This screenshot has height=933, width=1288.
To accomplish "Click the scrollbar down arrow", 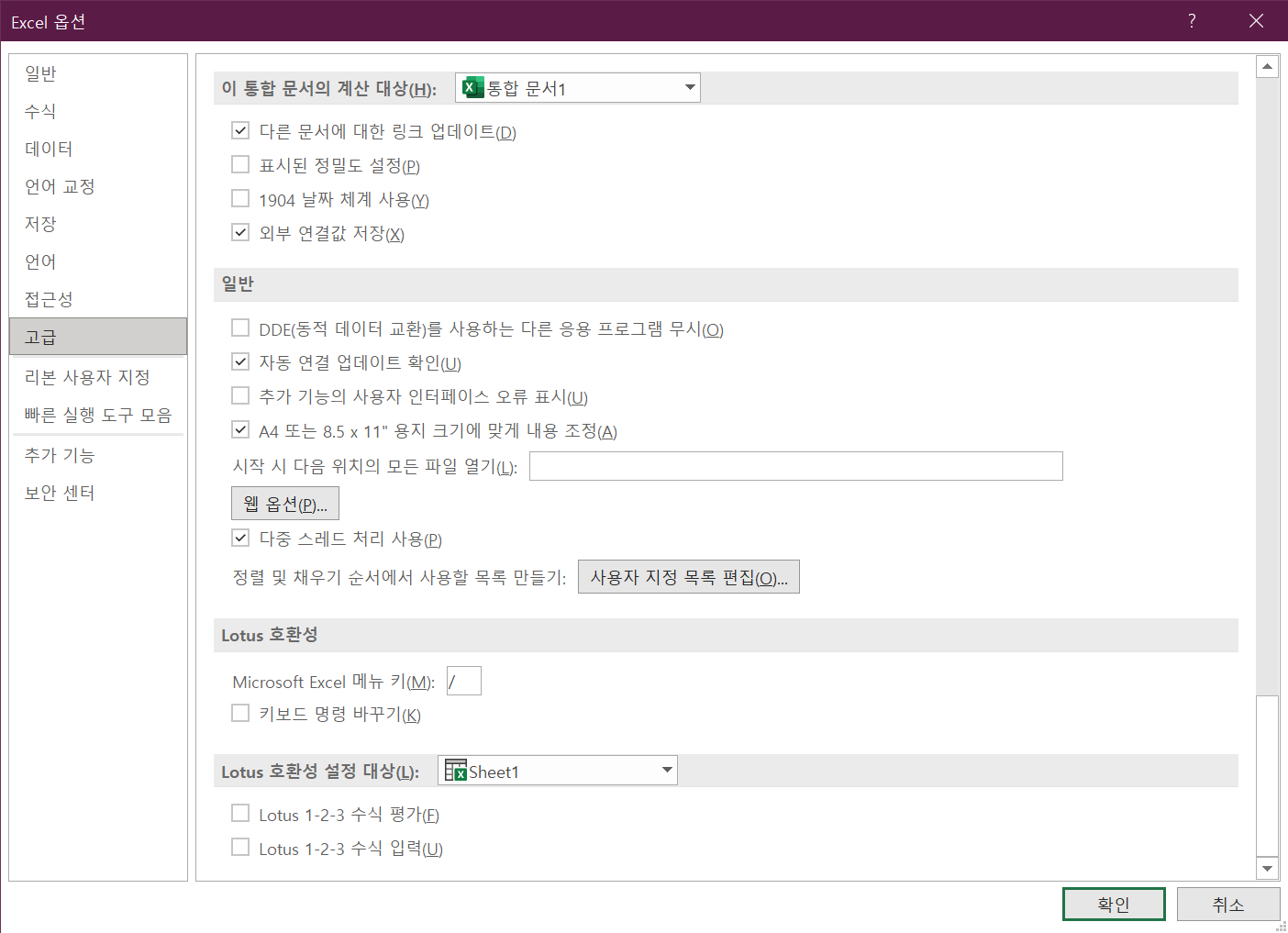I will [x=1268, y=869].
